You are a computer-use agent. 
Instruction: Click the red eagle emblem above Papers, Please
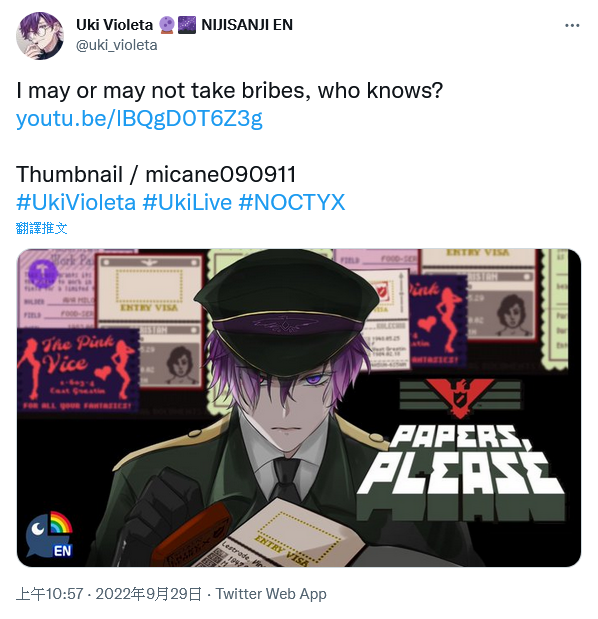[459, 398]
